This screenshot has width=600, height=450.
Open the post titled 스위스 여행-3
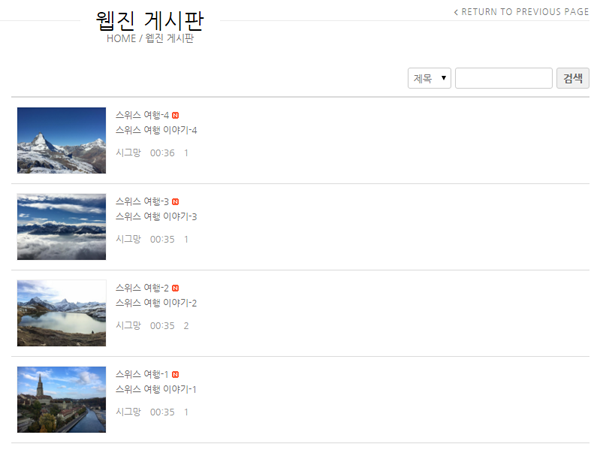[142, 202]
